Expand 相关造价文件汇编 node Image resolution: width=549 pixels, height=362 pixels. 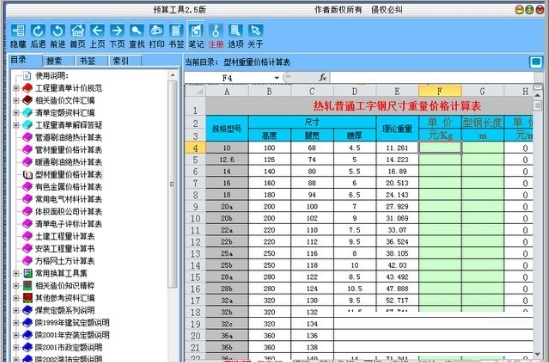tap(16, 100)
